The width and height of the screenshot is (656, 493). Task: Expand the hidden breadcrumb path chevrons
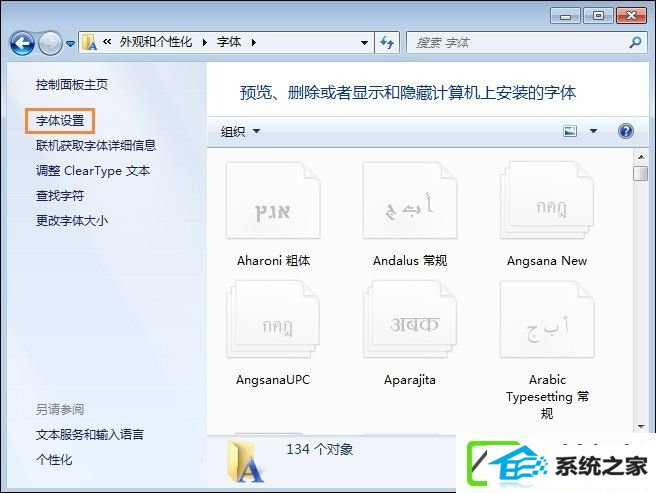coord(107,42)
